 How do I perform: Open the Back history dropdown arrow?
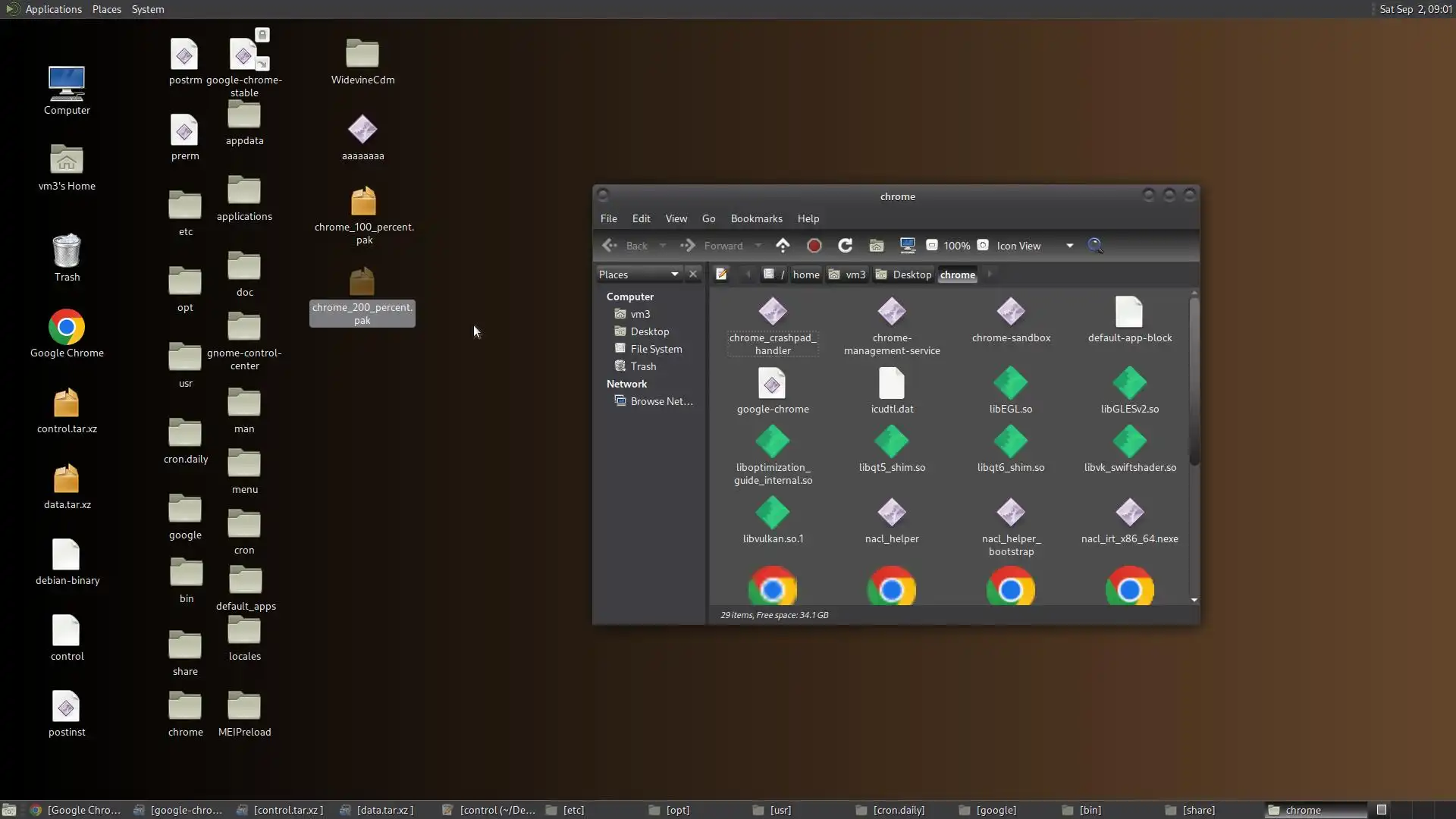click(663, 246)
